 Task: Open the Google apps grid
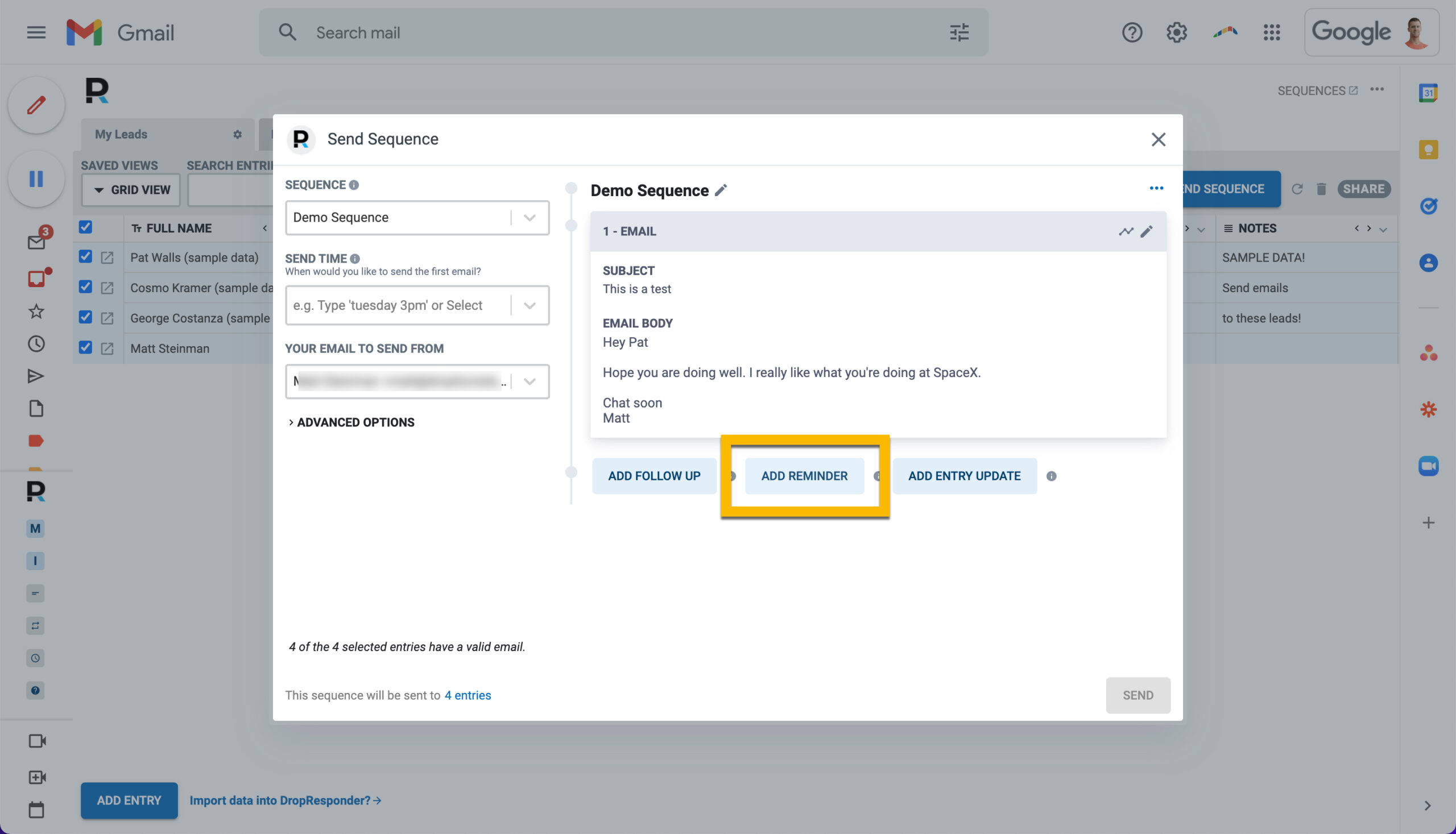1272,32
